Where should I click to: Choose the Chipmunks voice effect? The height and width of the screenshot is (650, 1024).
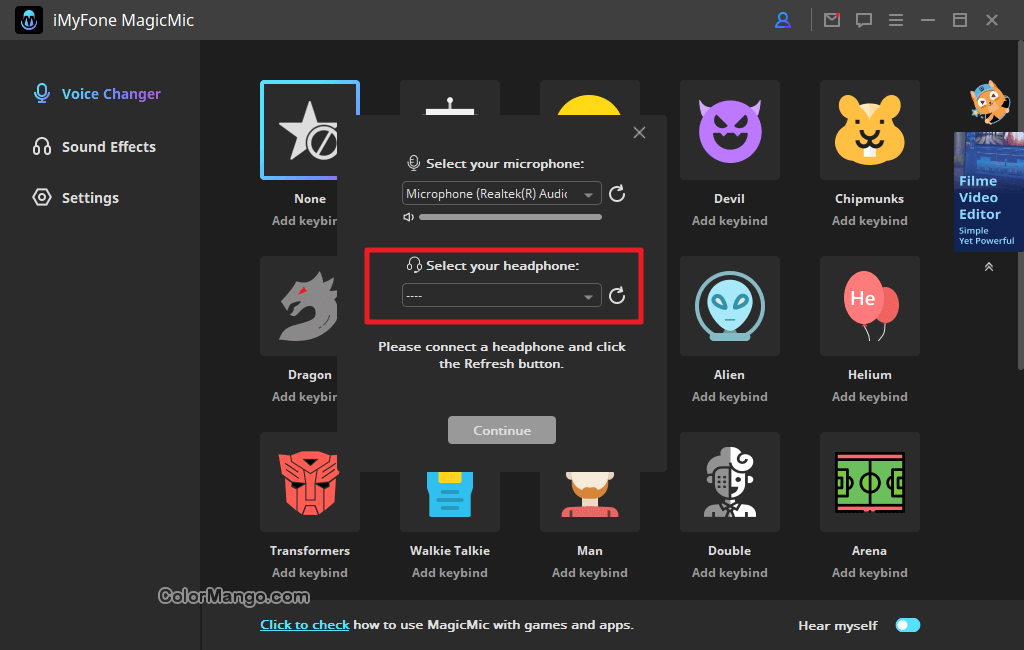pyautogui.click(x=869, y=130)
